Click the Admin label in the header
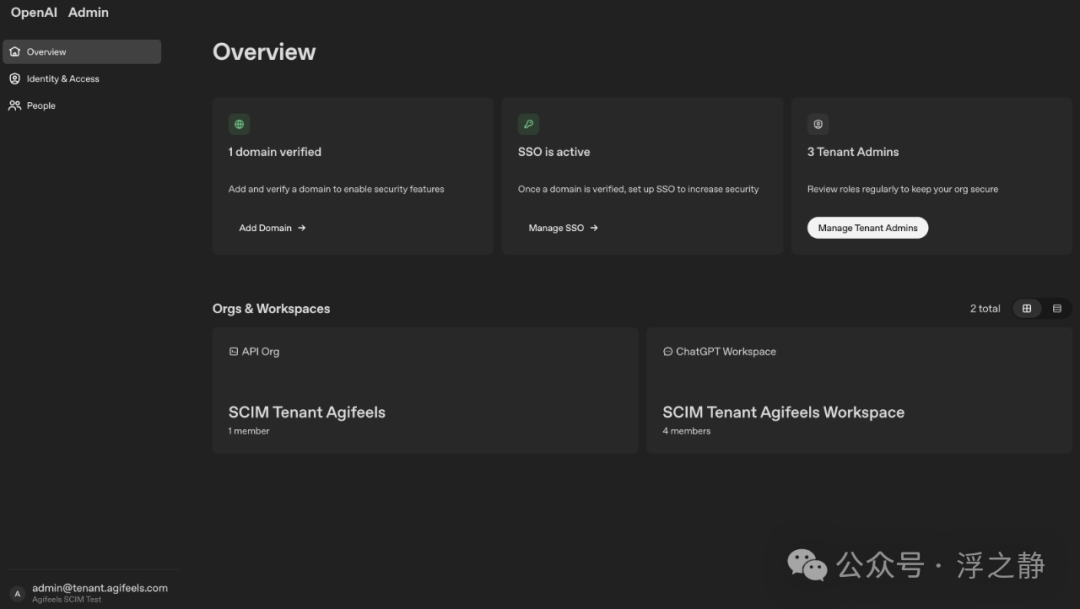 click(88, 12)
